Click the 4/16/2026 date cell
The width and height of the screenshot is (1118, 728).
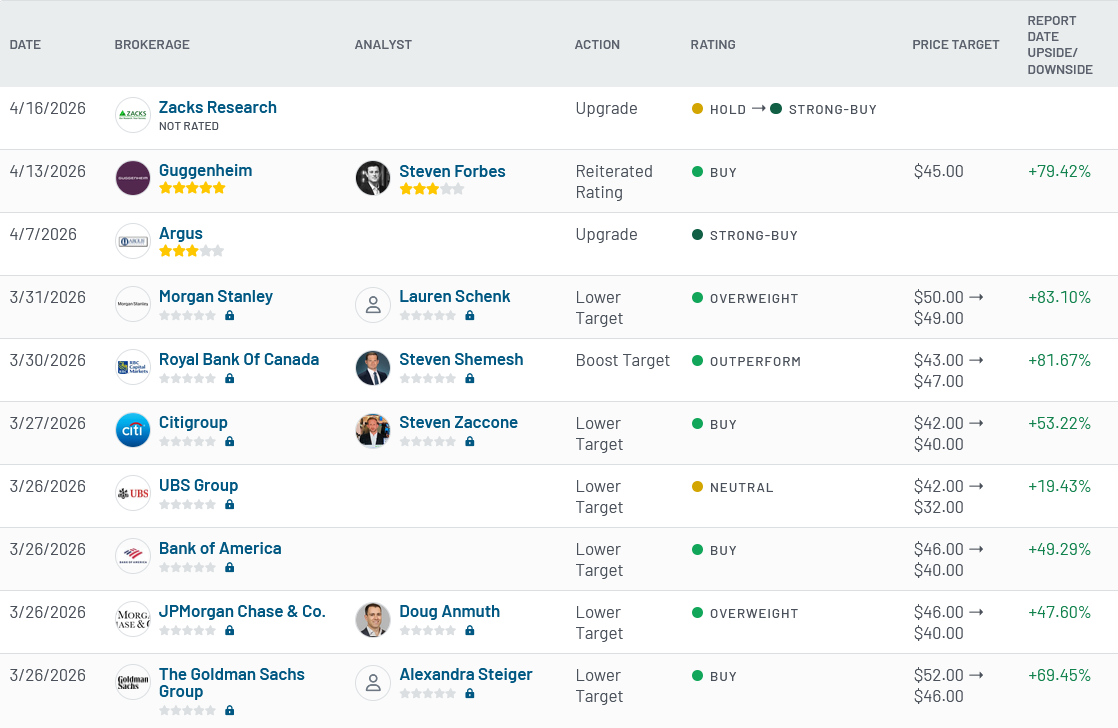pyautogui.click(x=48, y=108)
